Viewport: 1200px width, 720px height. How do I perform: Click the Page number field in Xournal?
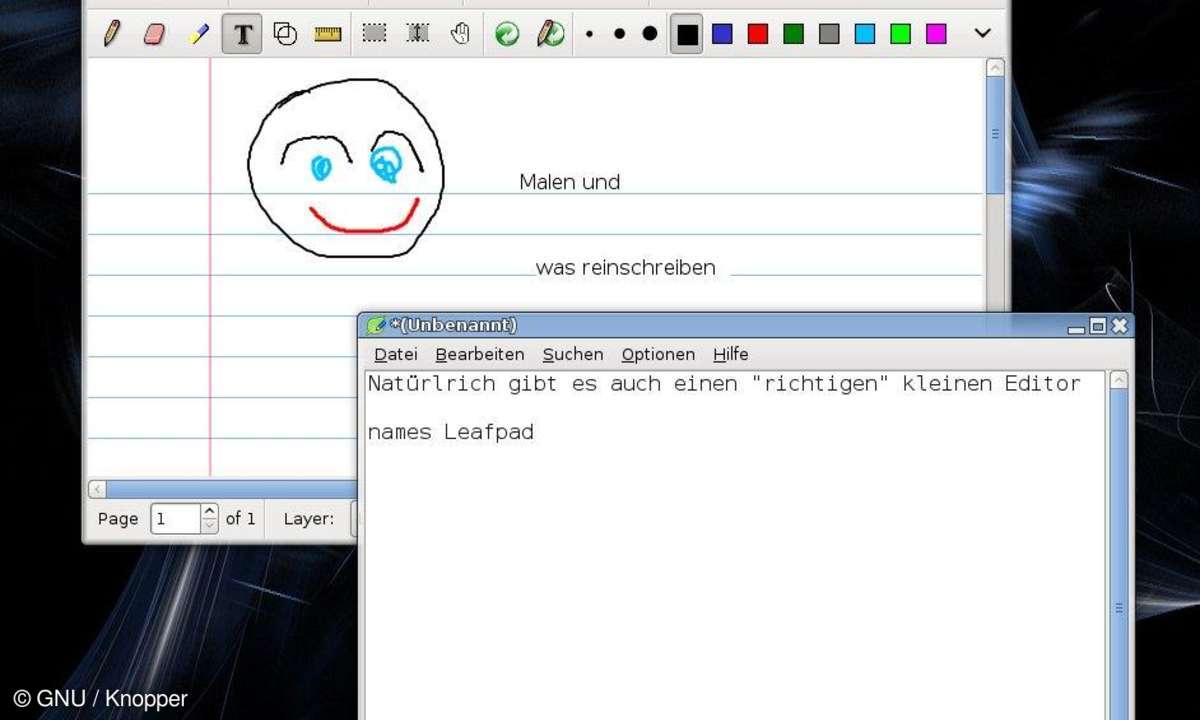pyautogui.click(x=175, y=518)
